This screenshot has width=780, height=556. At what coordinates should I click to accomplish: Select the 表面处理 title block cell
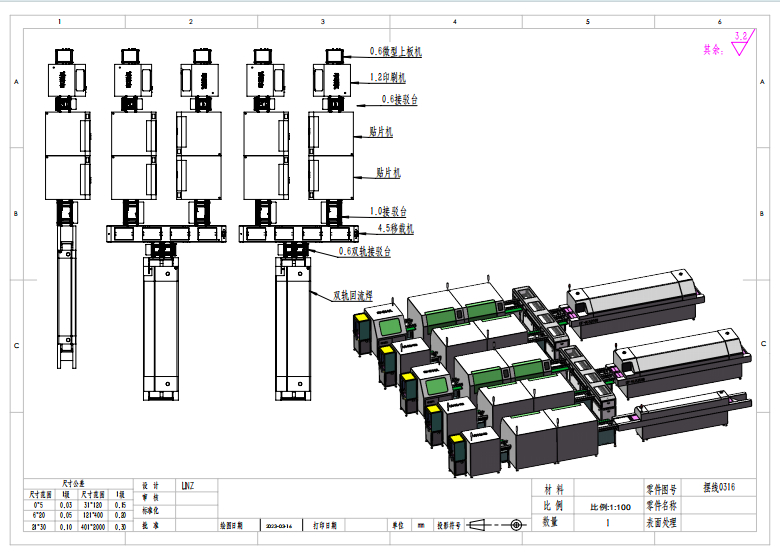662,522
